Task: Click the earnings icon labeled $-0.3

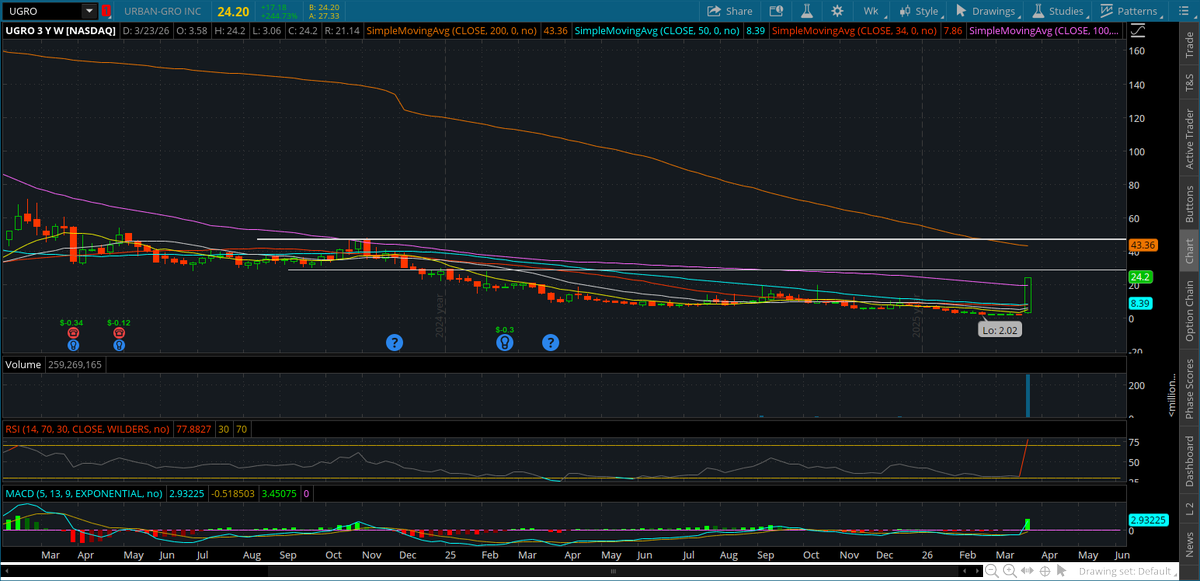Action: pos(506,342)
